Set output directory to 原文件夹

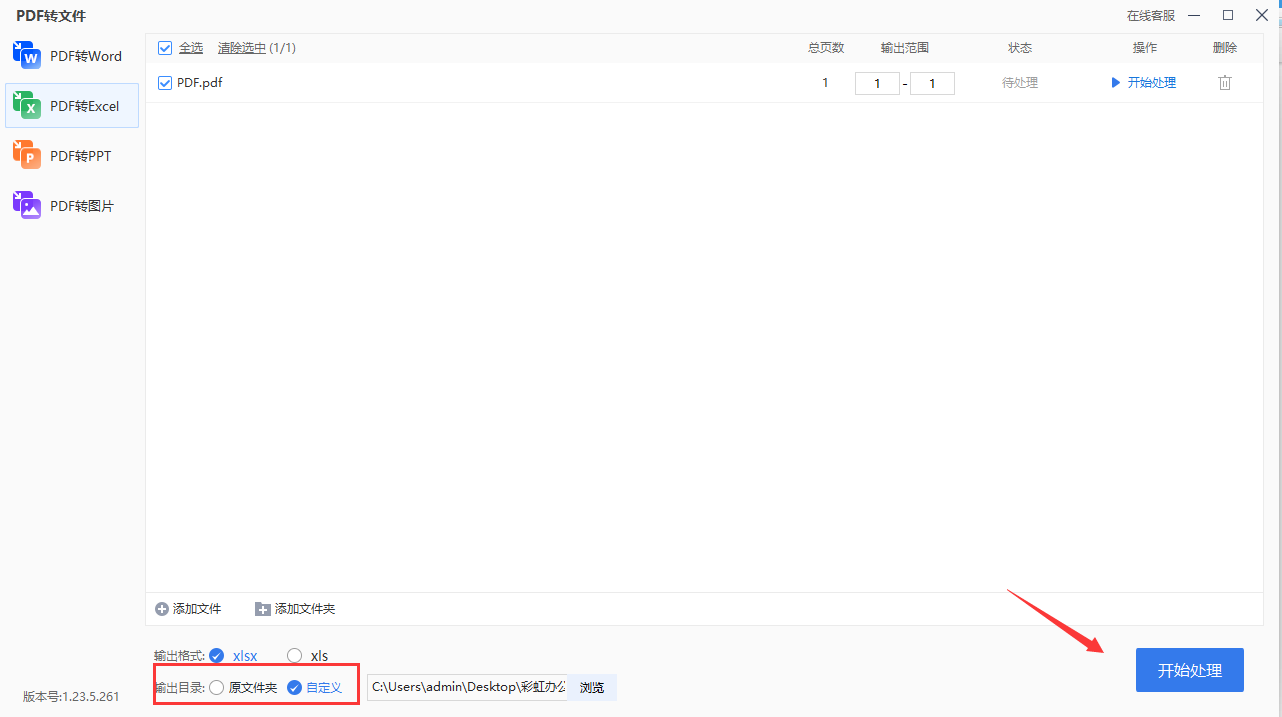click(x=217, y=688)
